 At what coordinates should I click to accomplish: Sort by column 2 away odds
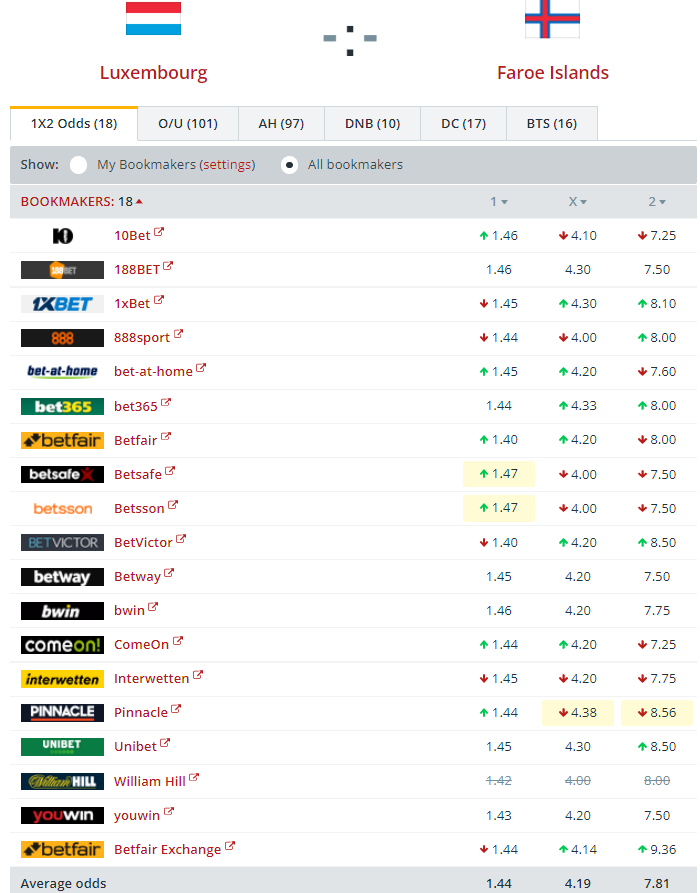click(x=656, y=202)
